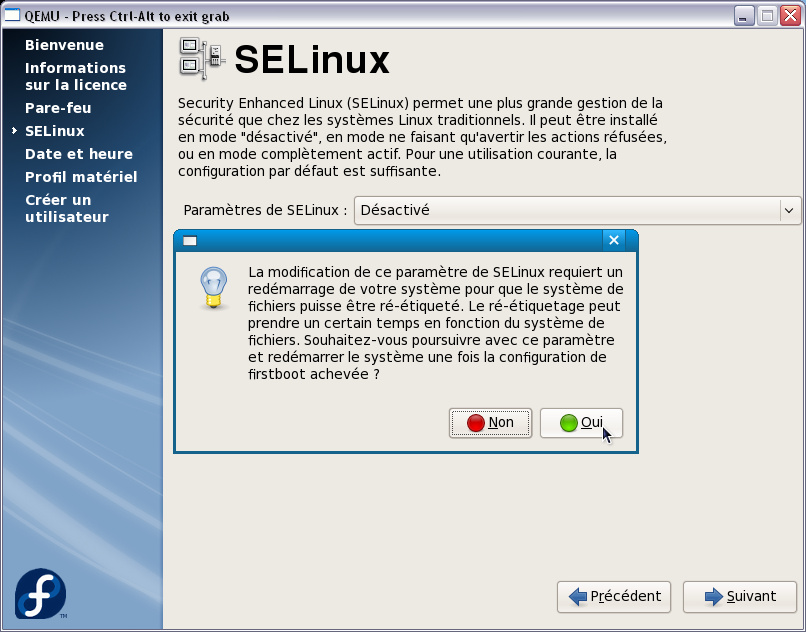Click the Fedora logo
The image size is (806, 632).
click(40, 593)
